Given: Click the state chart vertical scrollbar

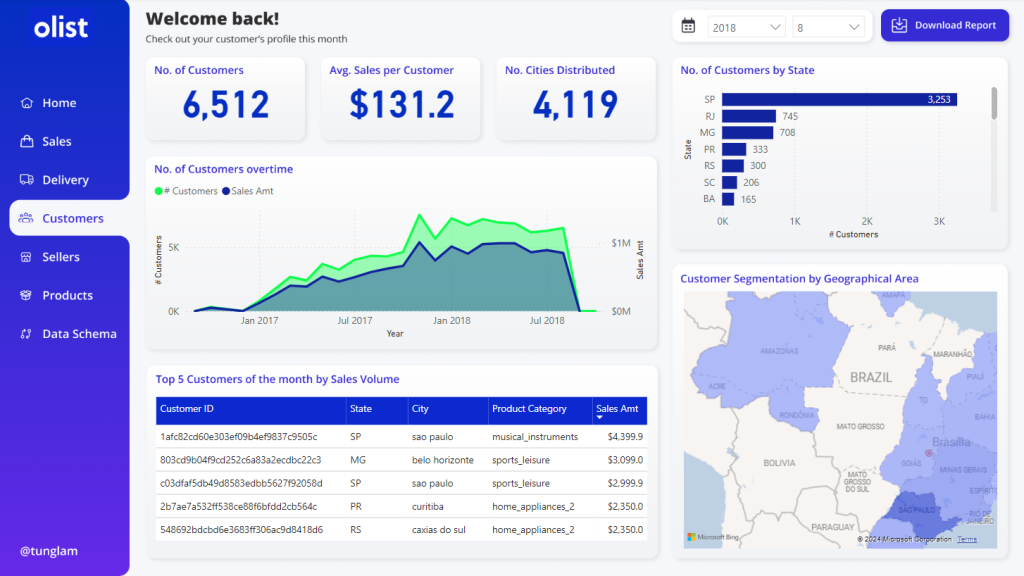Looking at the screenshot, I should [993, 104].
